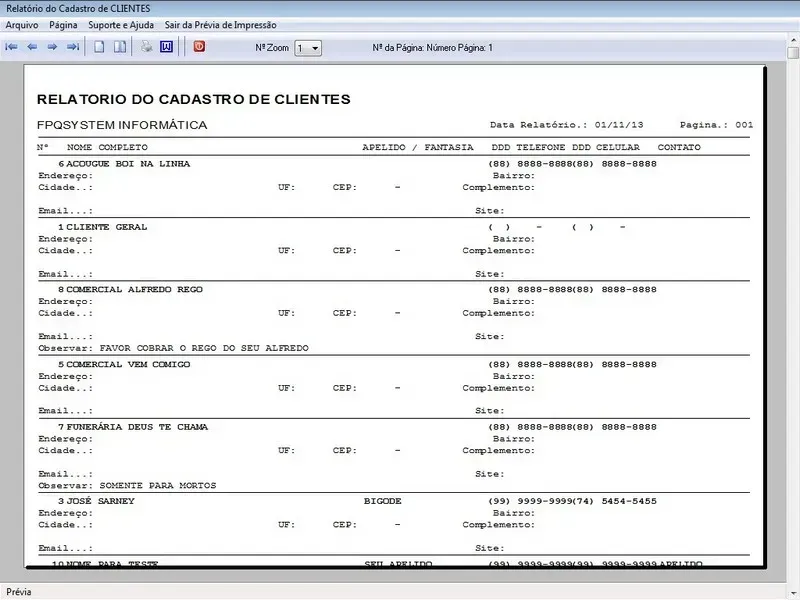Screen dimensions: 800x600
Task: Open the Arquivo menu
Action: click(22, 24)
